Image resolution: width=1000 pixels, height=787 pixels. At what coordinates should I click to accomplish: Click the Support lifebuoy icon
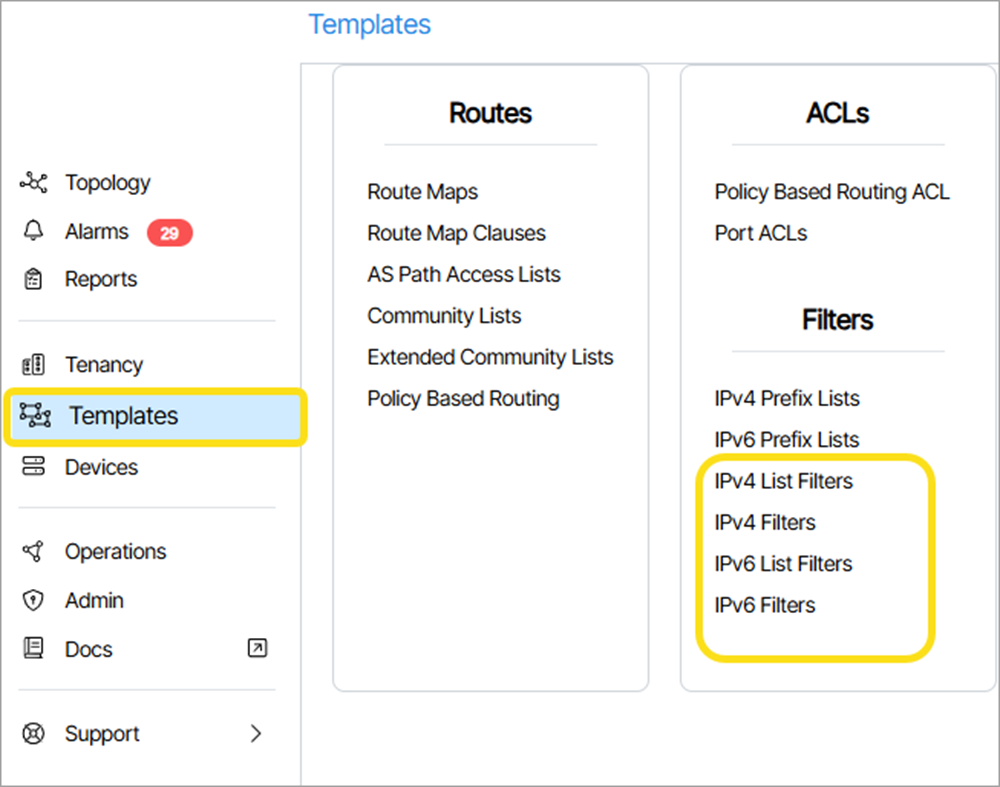point(34,734)
